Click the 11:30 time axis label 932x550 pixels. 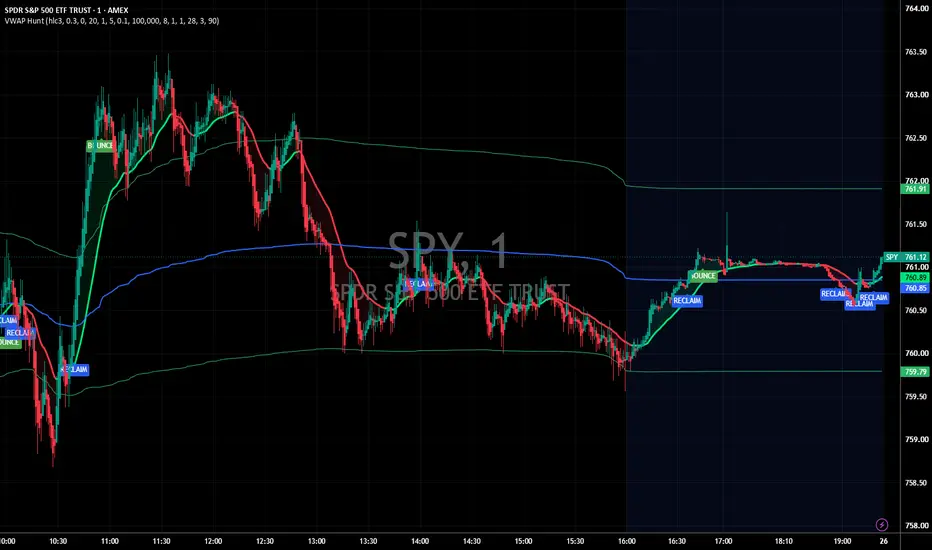coord(162,541)
